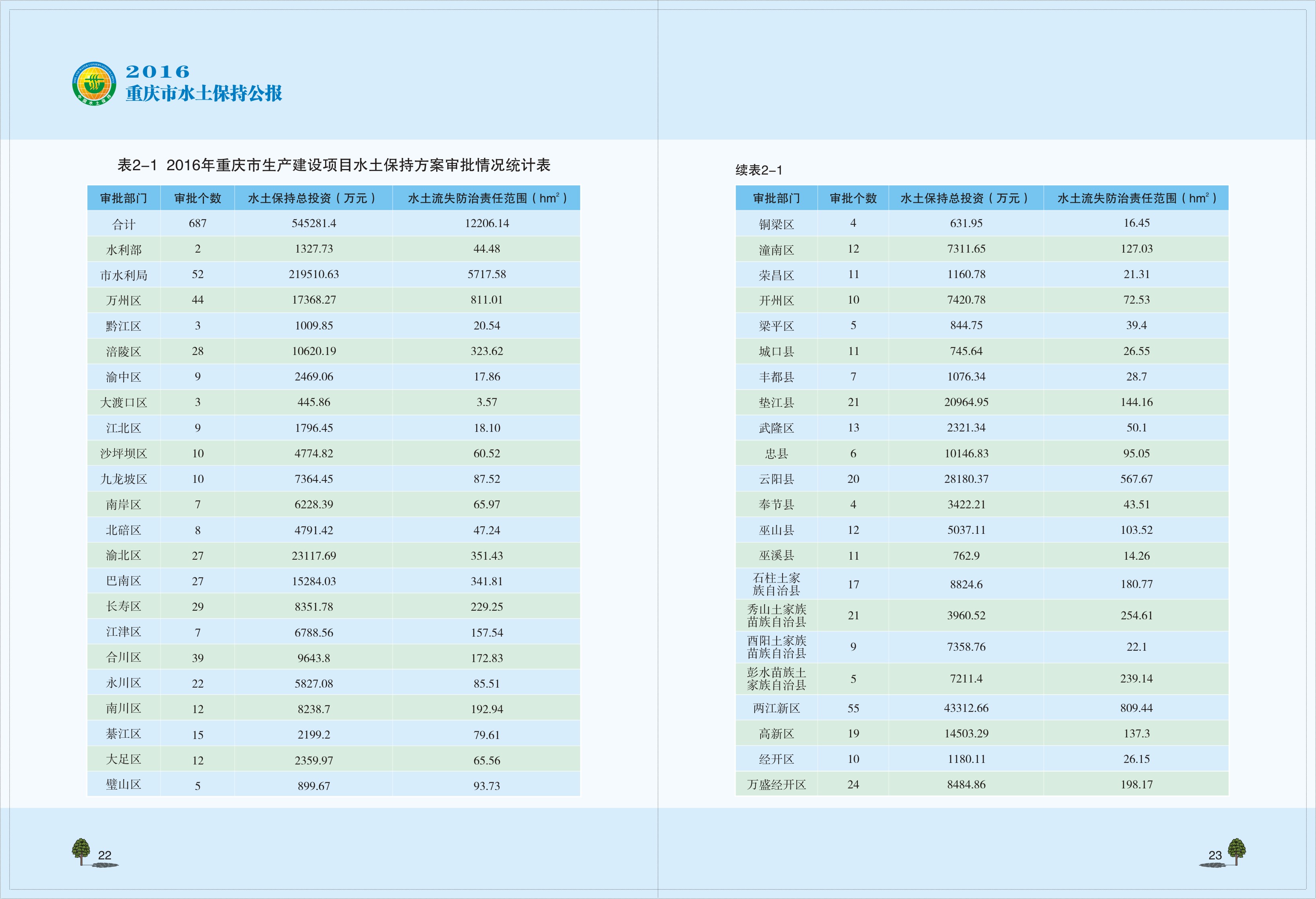Click the left table 审批部门 header
1316x899 pixels.
[x=124, y=198]
